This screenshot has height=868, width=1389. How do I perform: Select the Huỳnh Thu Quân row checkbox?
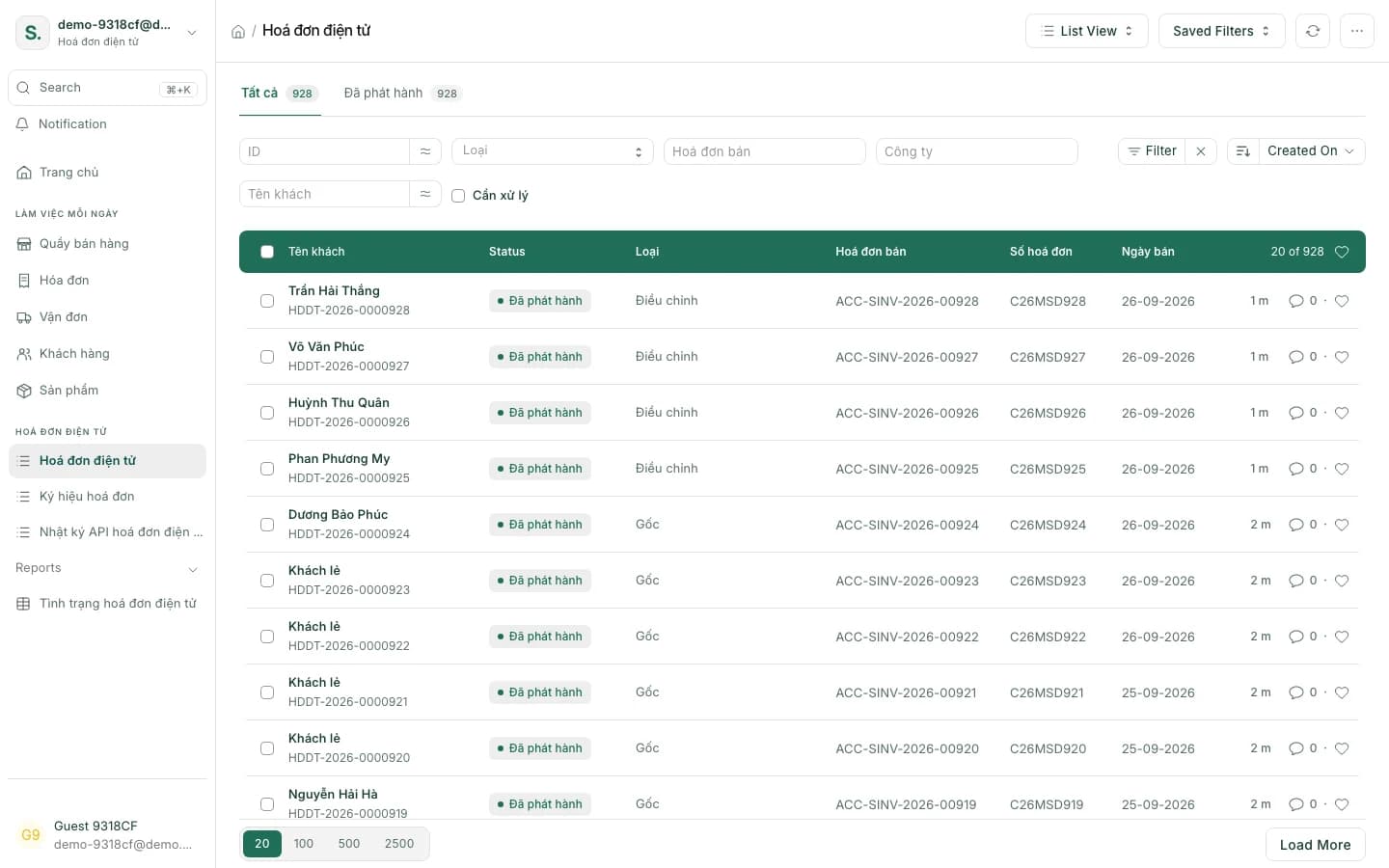pyautogui.click(x=267, y=413)
